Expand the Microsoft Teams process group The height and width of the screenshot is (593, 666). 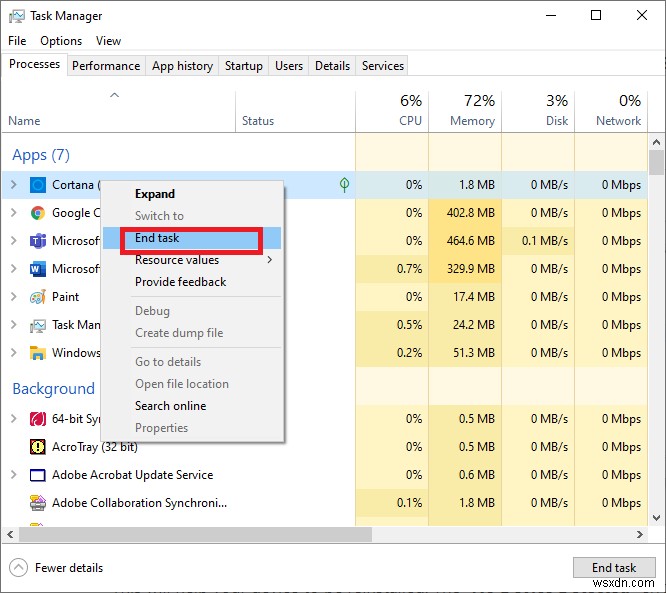14,240
